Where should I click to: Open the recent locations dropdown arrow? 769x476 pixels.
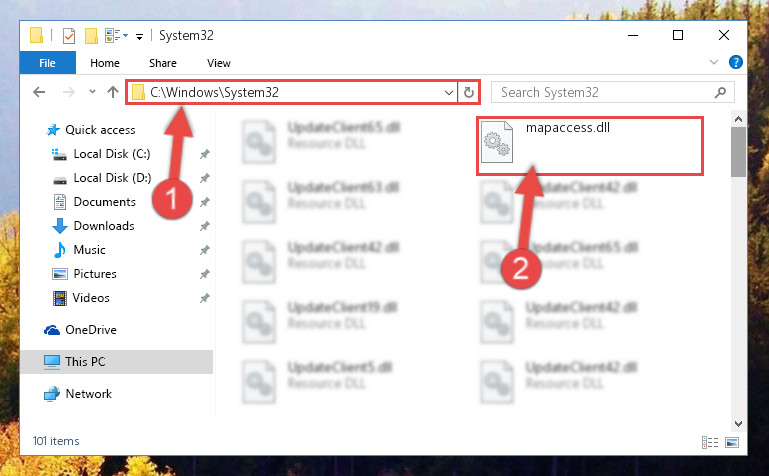click(x=92, y=92)
